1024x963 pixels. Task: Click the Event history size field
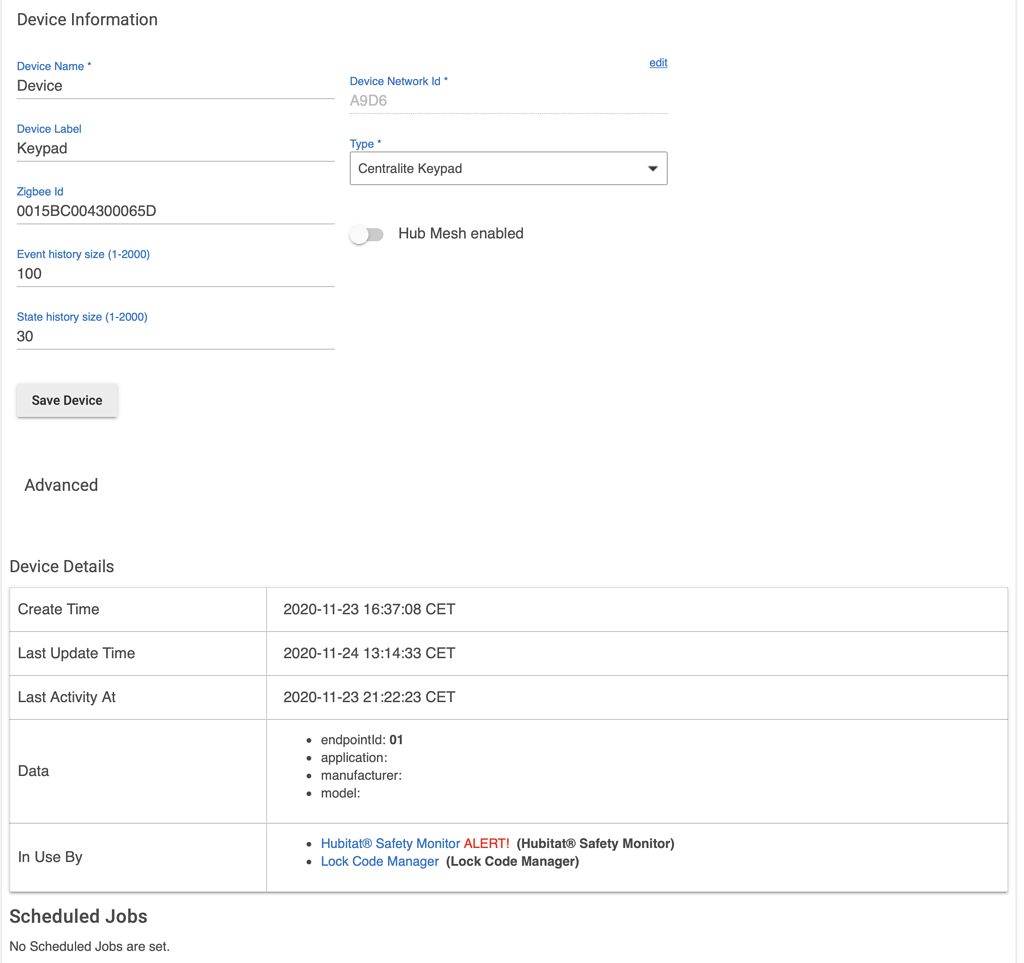click(x=175, y=273)
